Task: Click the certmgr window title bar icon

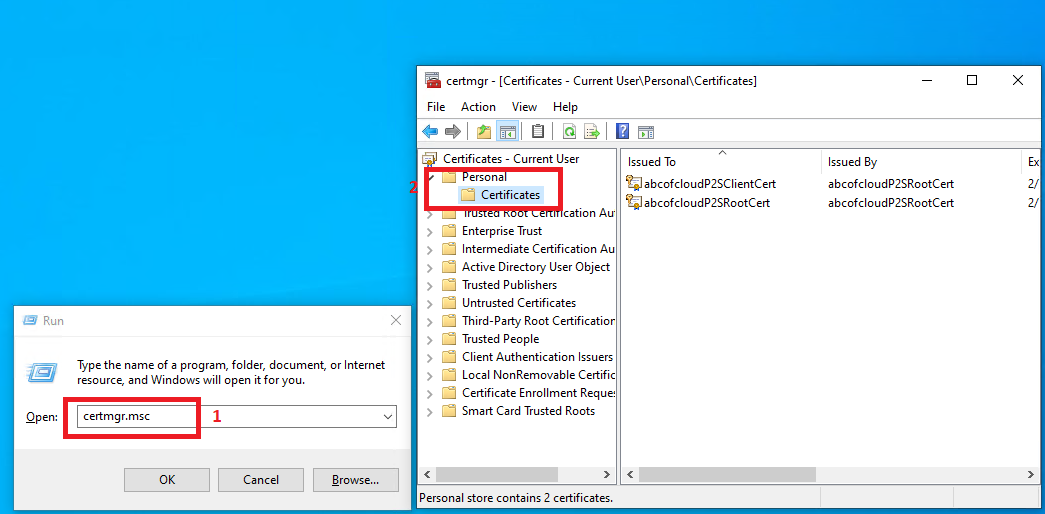Action: [x=433, y=81]
